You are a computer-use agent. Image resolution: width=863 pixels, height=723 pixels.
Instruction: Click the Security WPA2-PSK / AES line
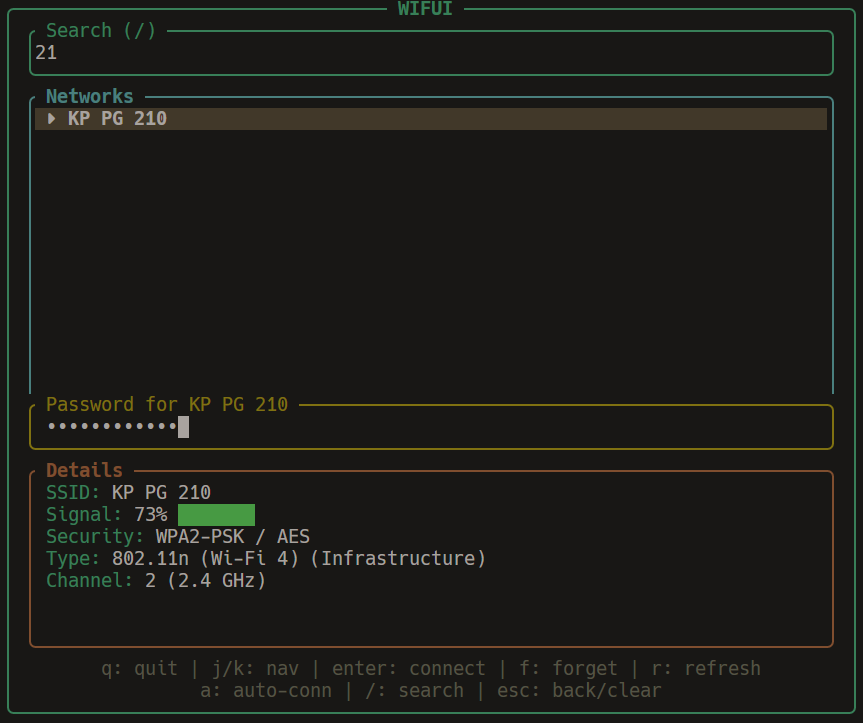pos(178,537)
